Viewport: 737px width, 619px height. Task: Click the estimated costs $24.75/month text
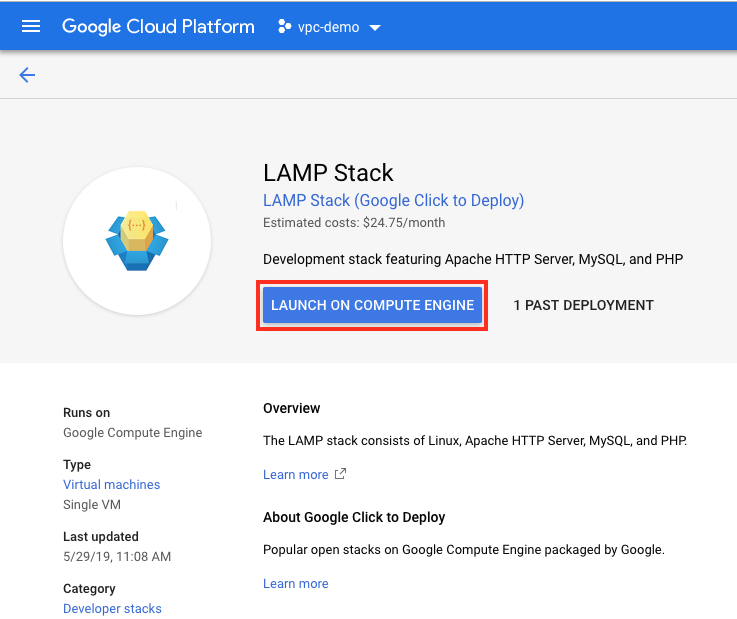point(354,222)
